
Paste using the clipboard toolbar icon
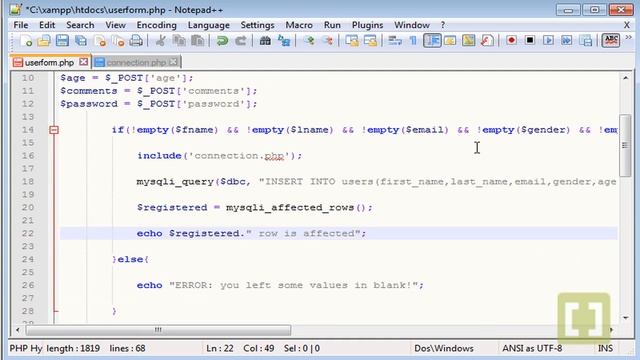coord(198,41)
